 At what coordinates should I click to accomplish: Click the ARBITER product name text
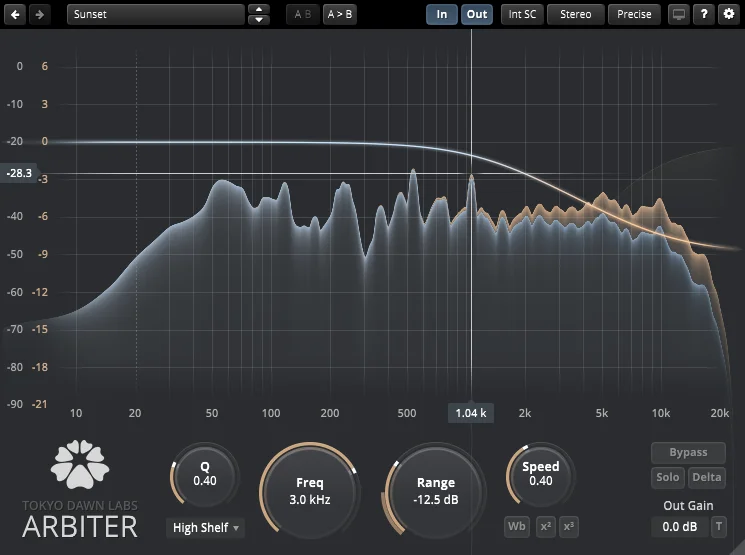pyautogui.click(x=80, y=527)
